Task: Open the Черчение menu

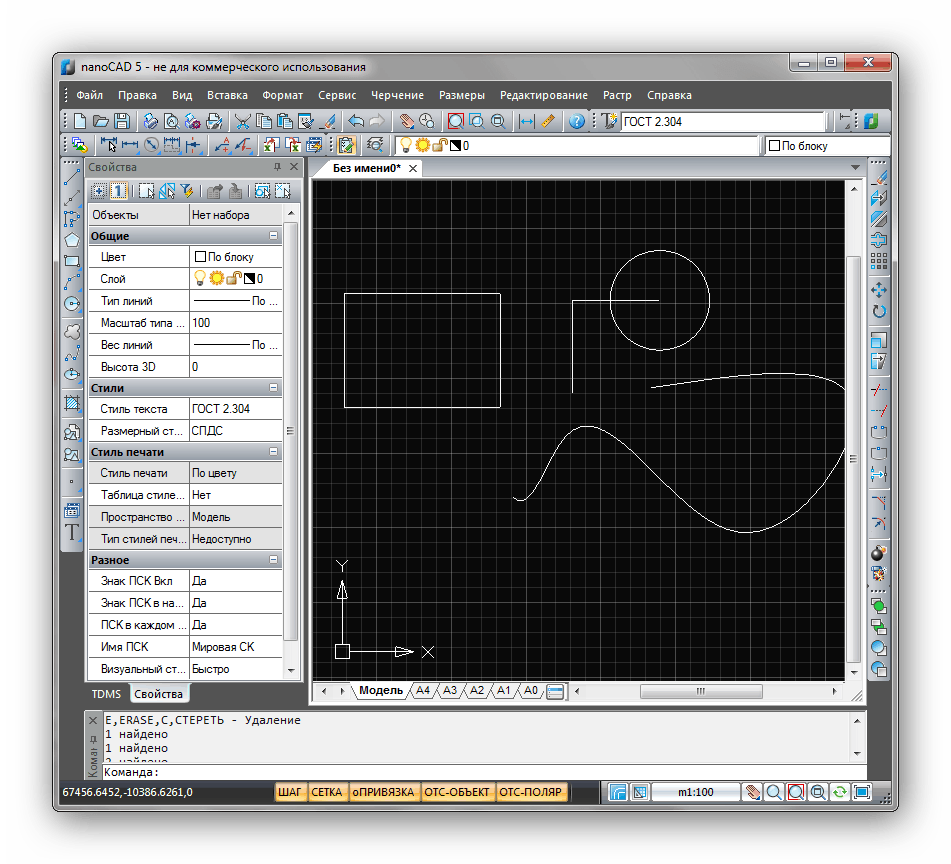Action: coord(397,96)
